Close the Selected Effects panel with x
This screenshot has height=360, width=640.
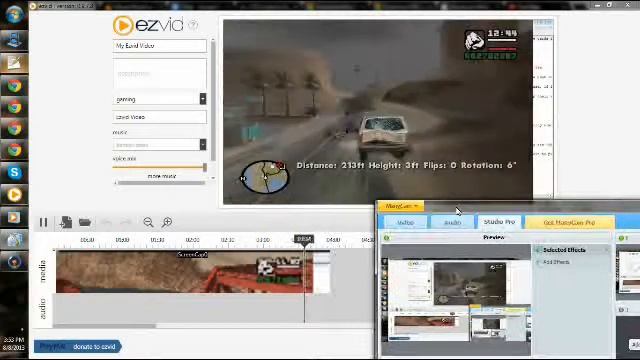(x=607, y=250)
